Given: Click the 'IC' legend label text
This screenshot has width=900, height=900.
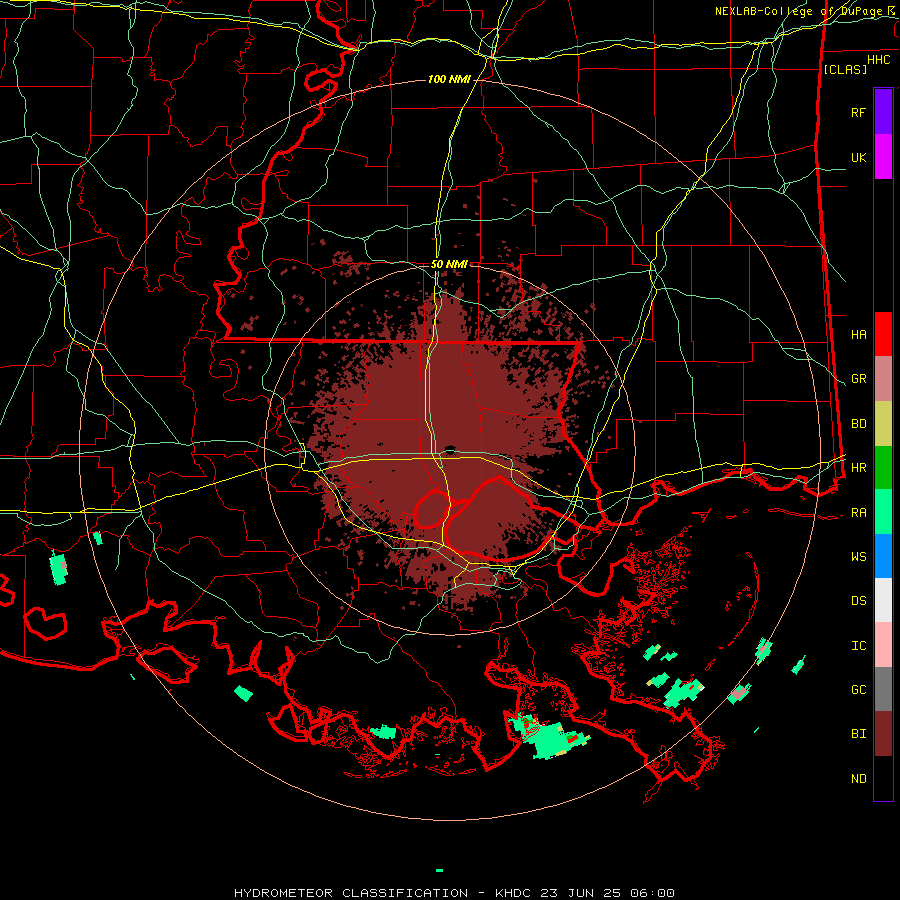Looking at the screenshot, I should click(858, 646).
